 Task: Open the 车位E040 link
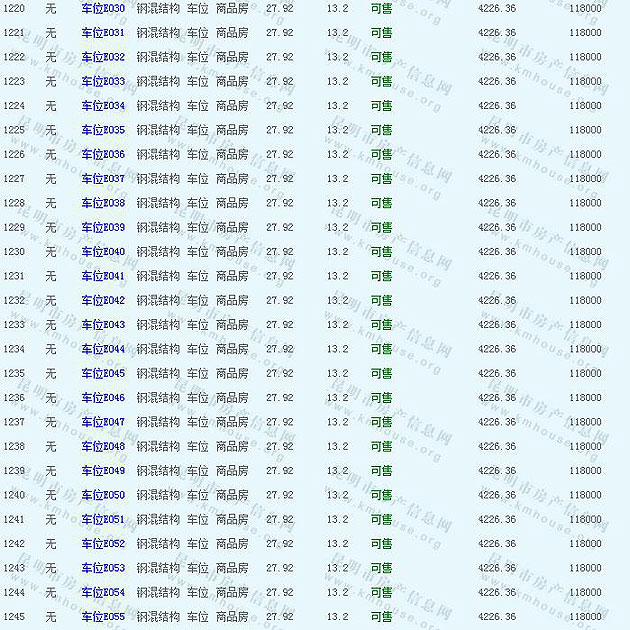point(103,252)
